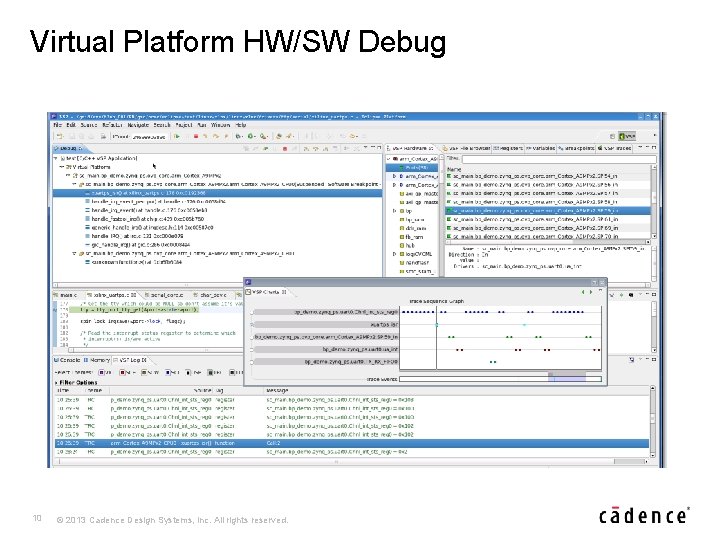Image resolution: width=720 pixels, height=540 pixels.
Task: Select hub in hardware tree
Action: (410, 245)
